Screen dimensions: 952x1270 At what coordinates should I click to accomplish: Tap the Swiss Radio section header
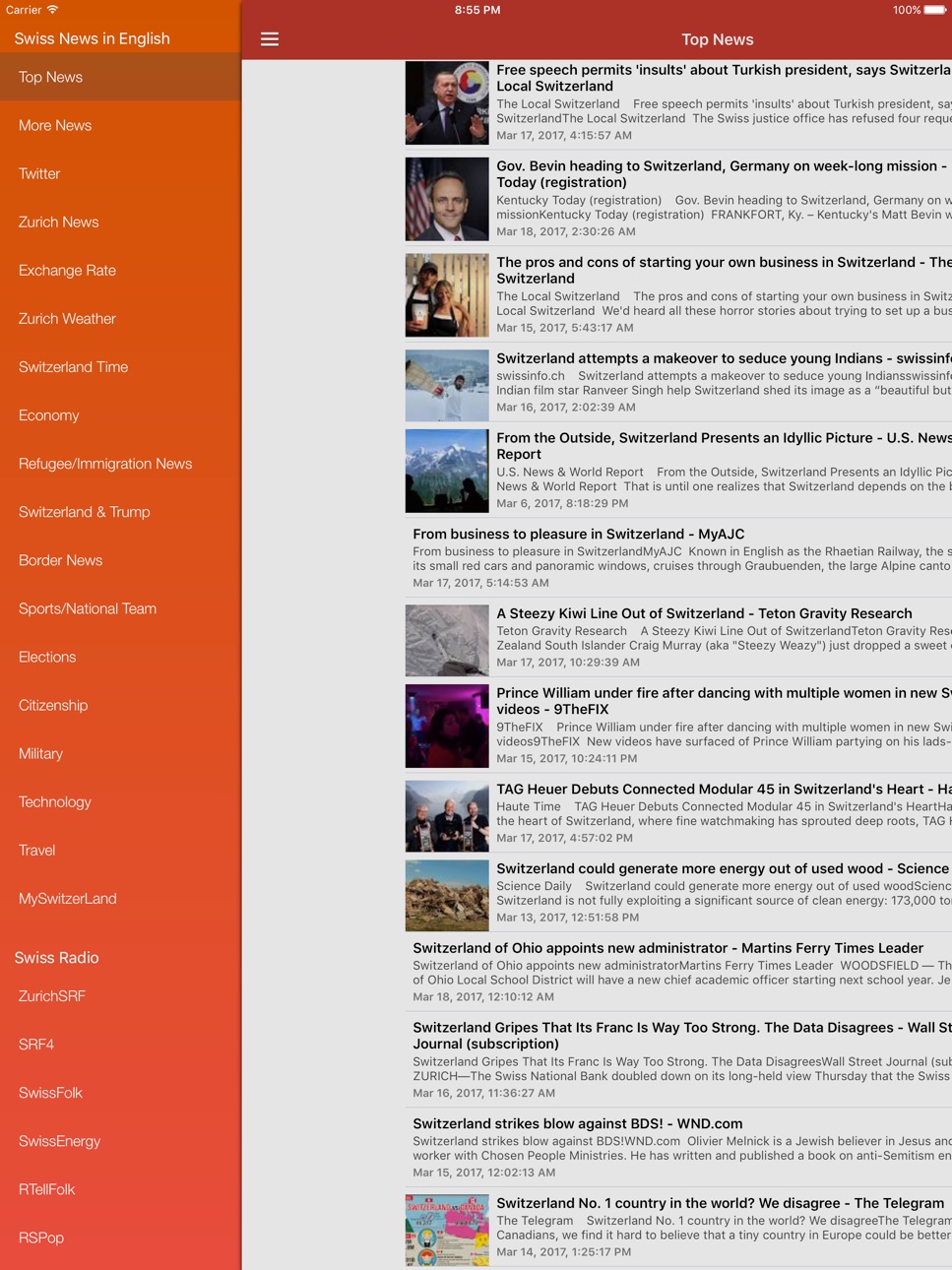pyautogui.click(x=57, y=957)
